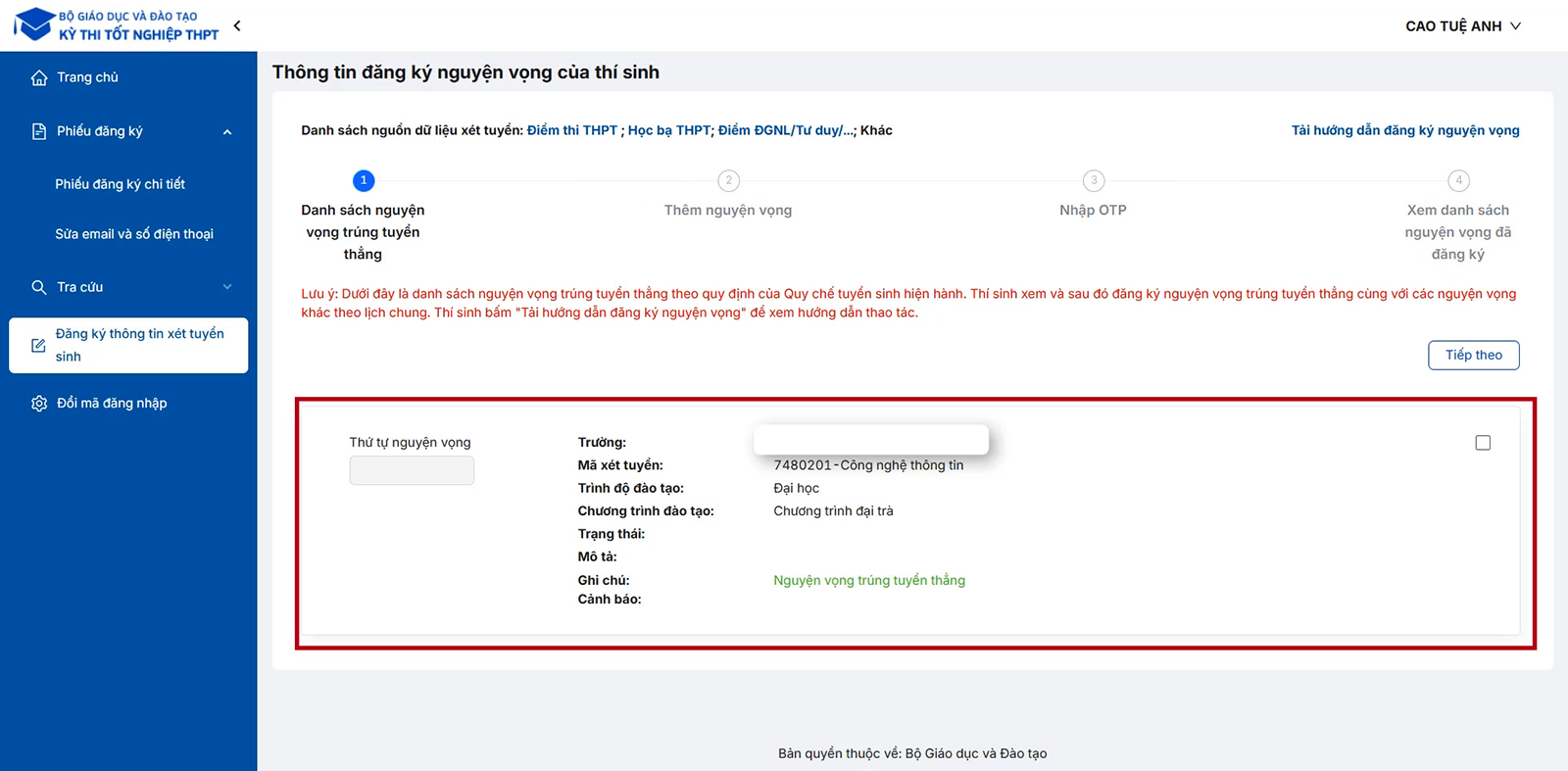Collapse sidebar with the left arrow icon
Image resolution: width=1568 pixels, height=771 pixels.
tap(237, 26)
